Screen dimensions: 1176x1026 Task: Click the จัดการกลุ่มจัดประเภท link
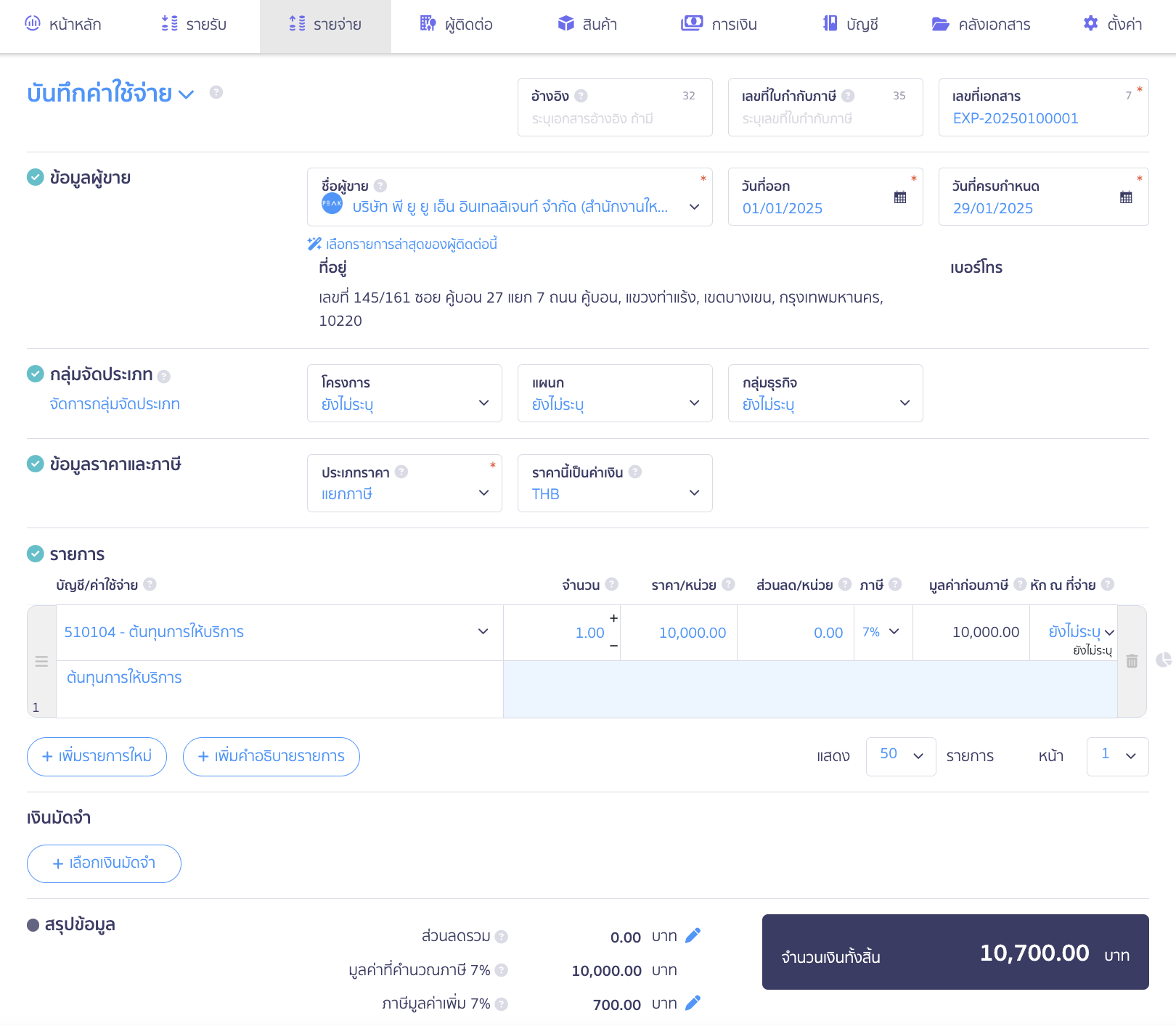coord(115,404)
